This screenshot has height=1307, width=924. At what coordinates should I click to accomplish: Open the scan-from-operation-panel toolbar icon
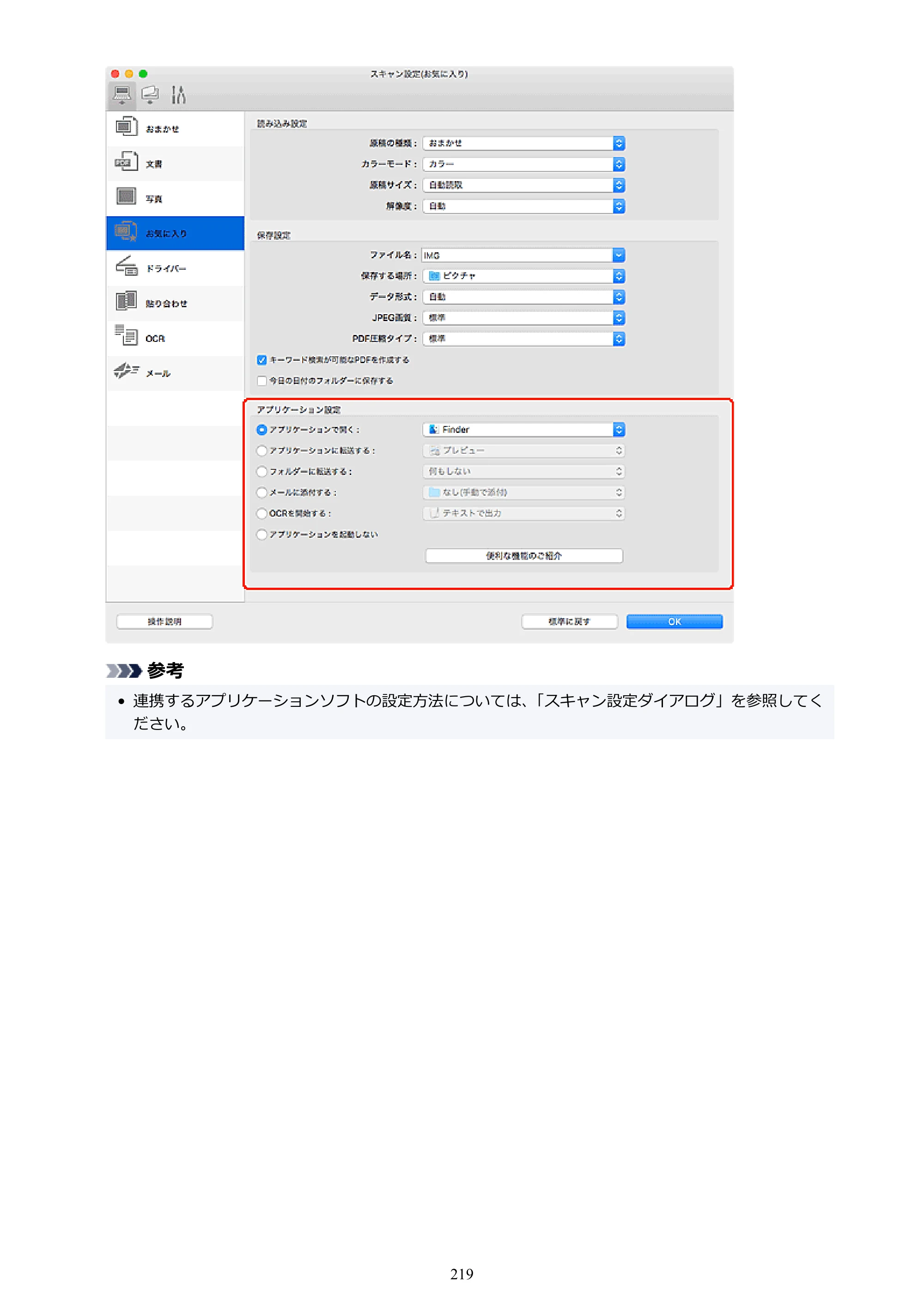coord(150,95)
